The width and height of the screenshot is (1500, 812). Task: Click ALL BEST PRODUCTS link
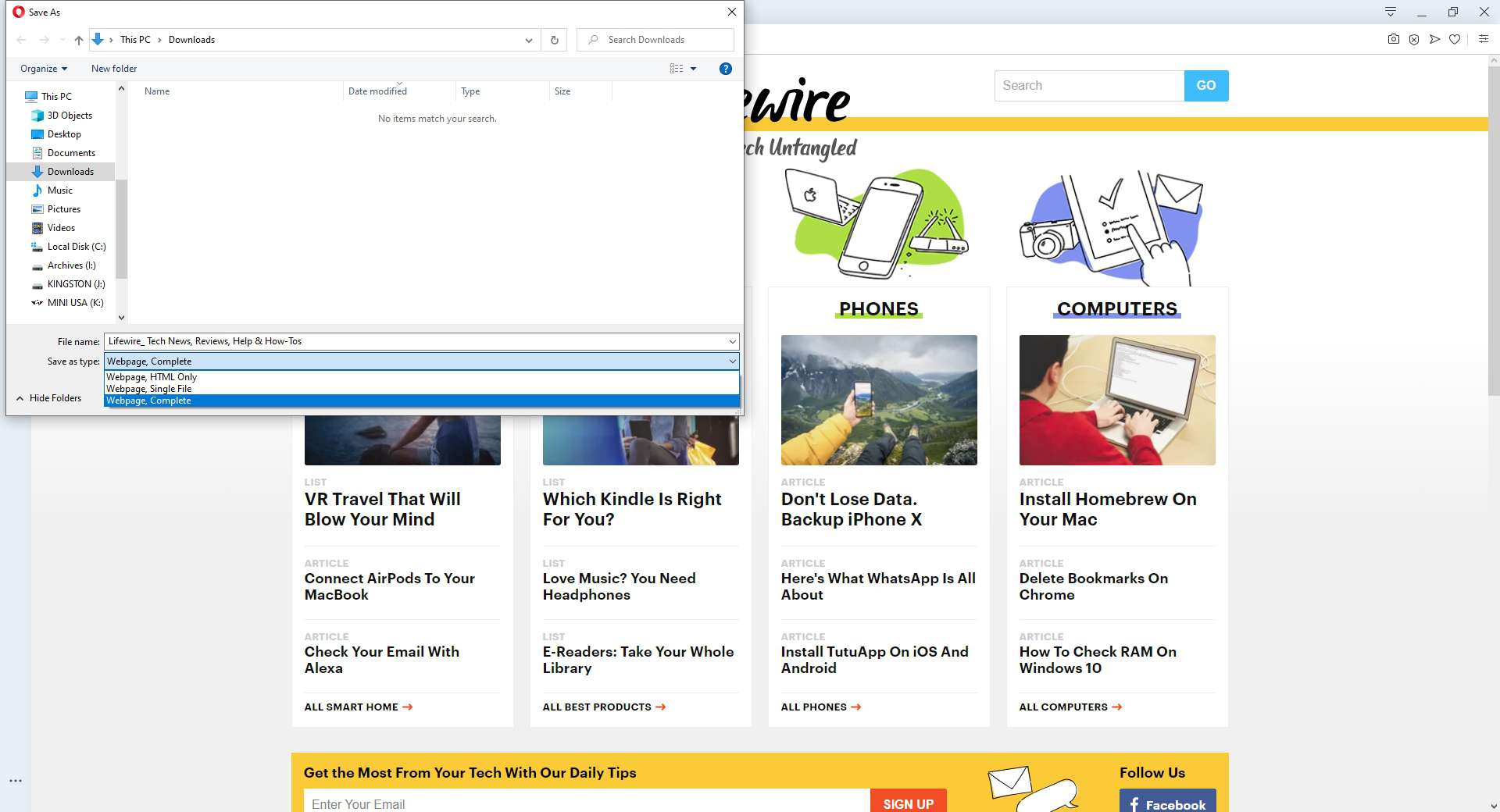click(605, 707)
